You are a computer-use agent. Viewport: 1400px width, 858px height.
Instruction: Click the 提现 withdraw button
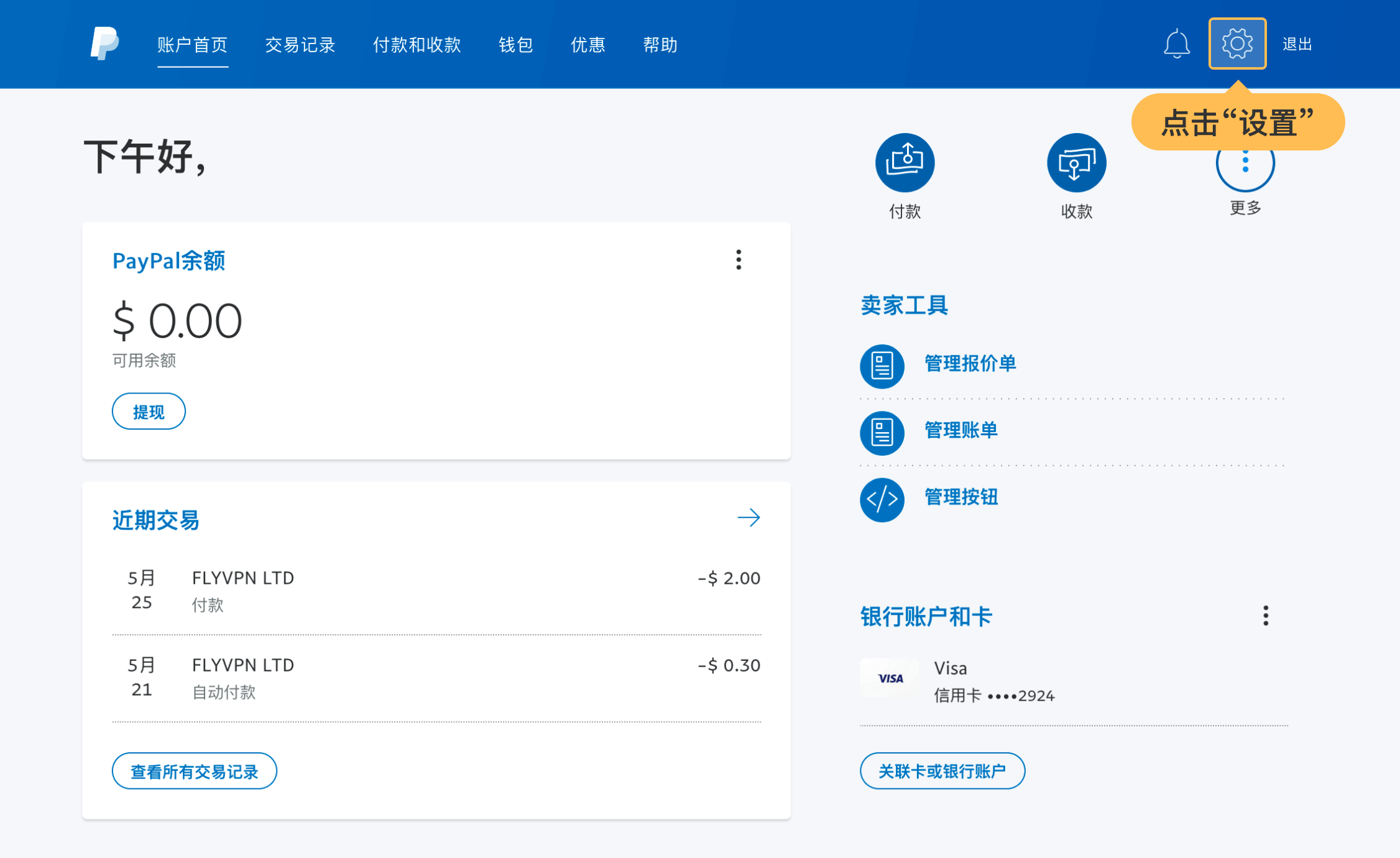[x=149, y=412]
